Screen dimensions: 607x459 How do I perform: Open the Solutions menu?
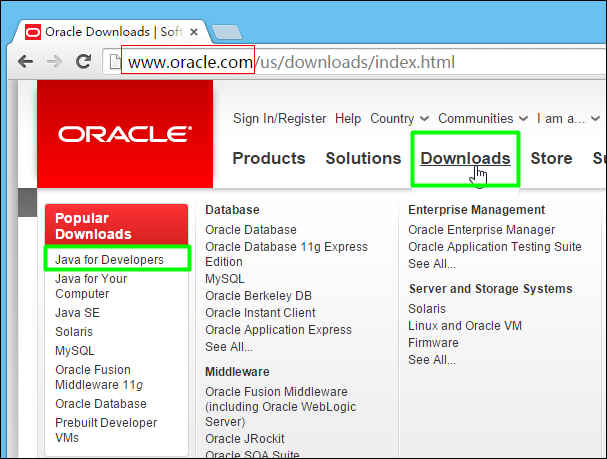363,158
